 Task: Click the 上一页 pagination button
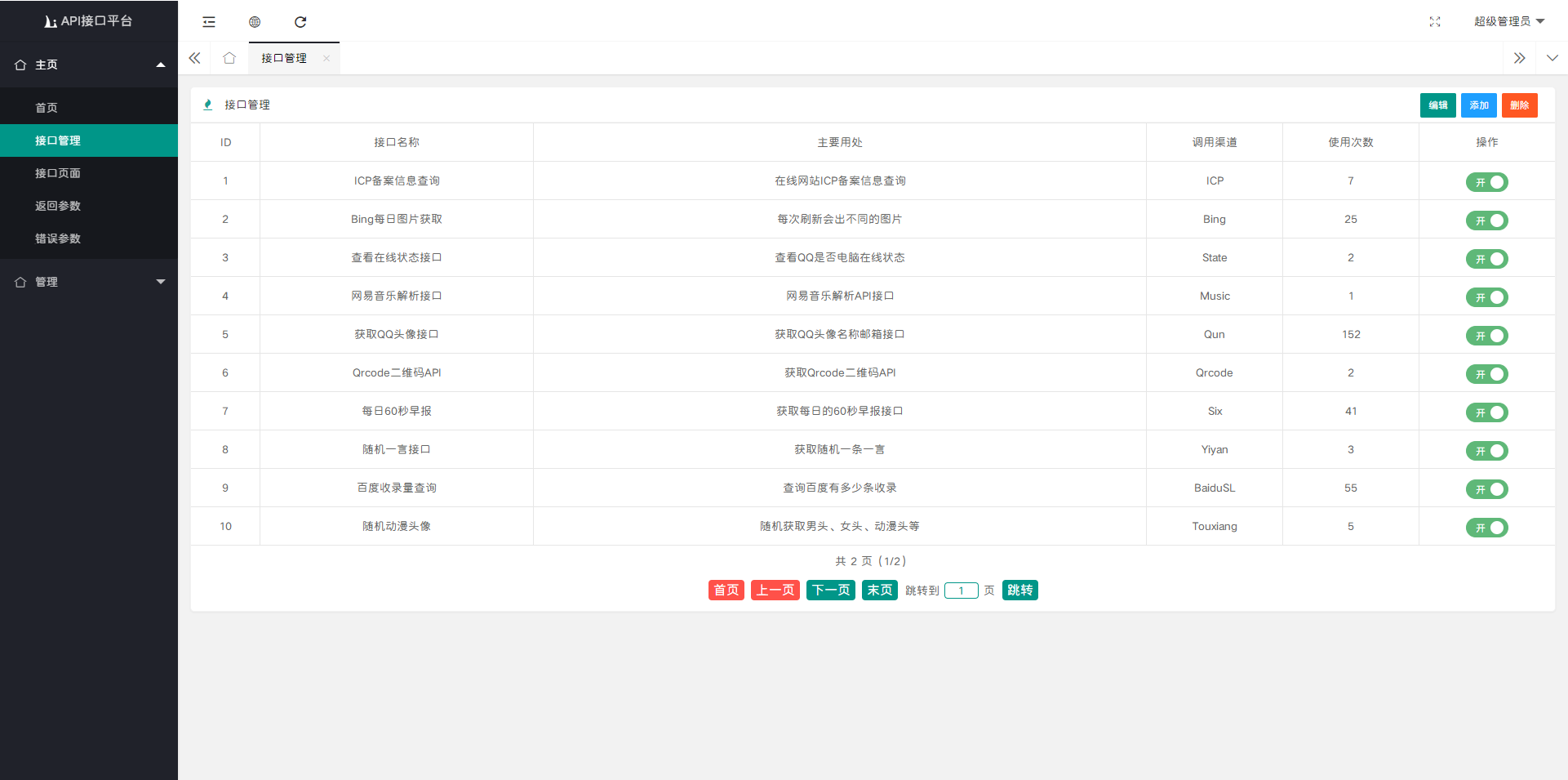coord(775,591)
